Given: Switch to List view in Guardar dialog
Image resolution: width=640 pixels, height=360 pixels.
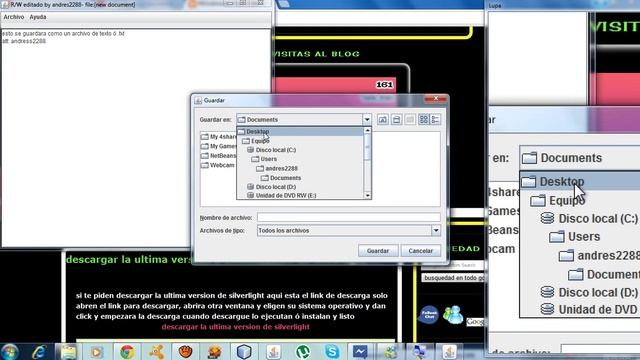Looking at the screenshot, I should pyautogui.click(x=424, y=120).
